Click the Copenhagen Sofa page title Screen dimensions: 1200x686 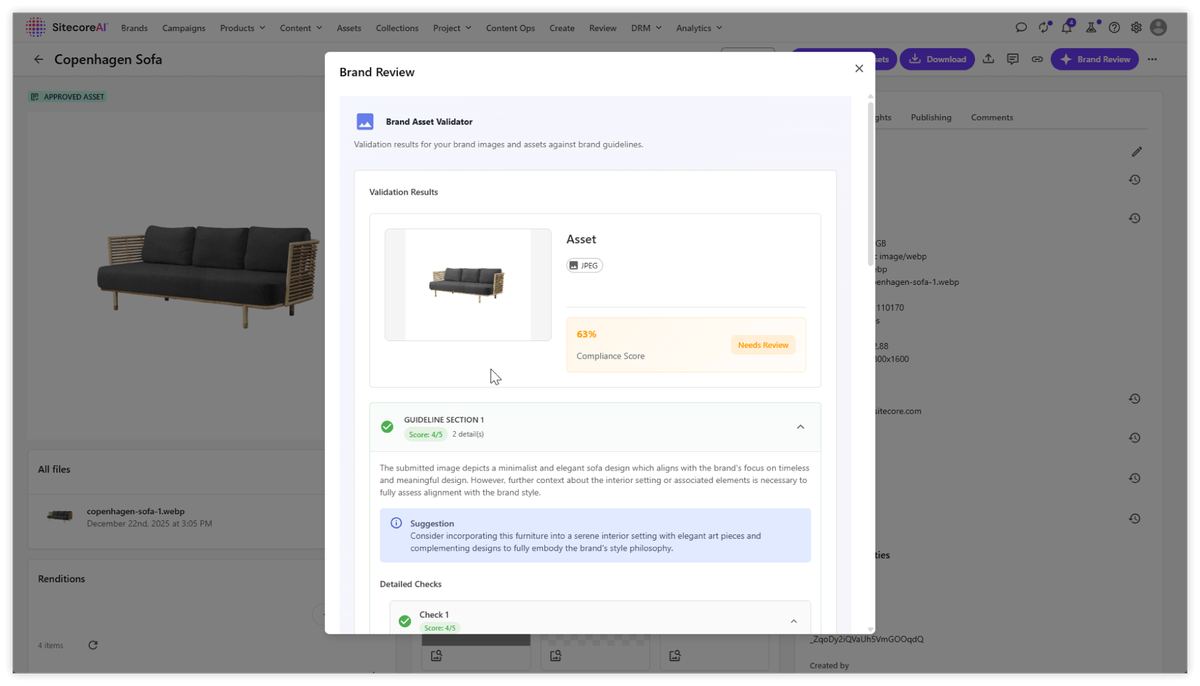[x=108, y=59]
